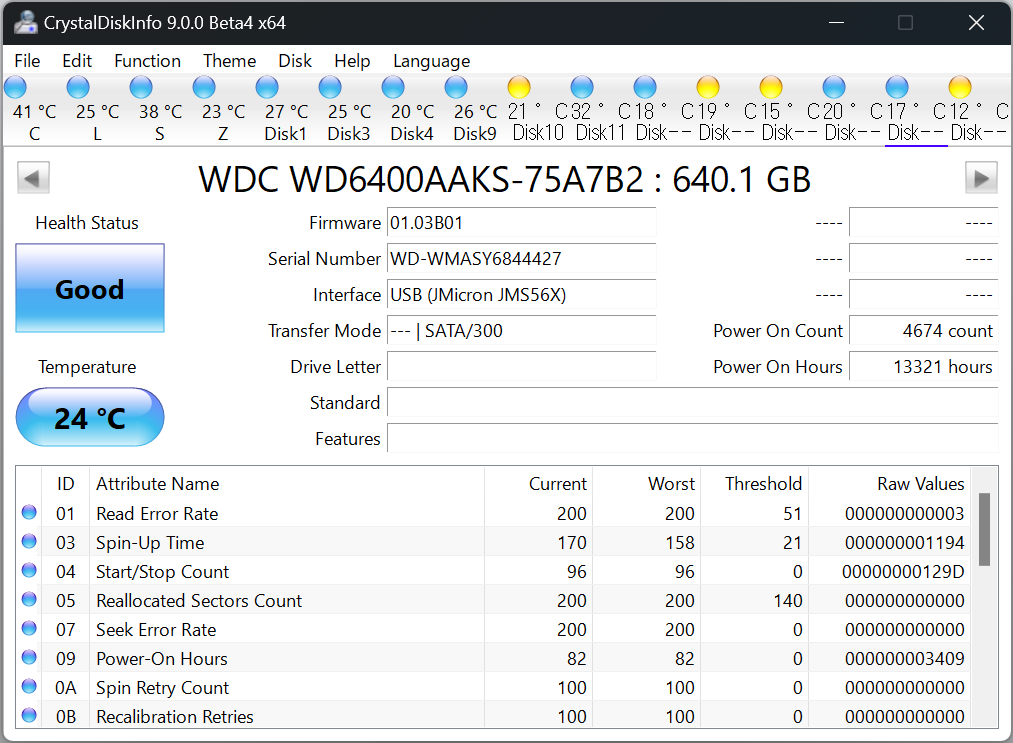
Task: Switch to Disk4 at 20 °C
Action: [393, 87]
